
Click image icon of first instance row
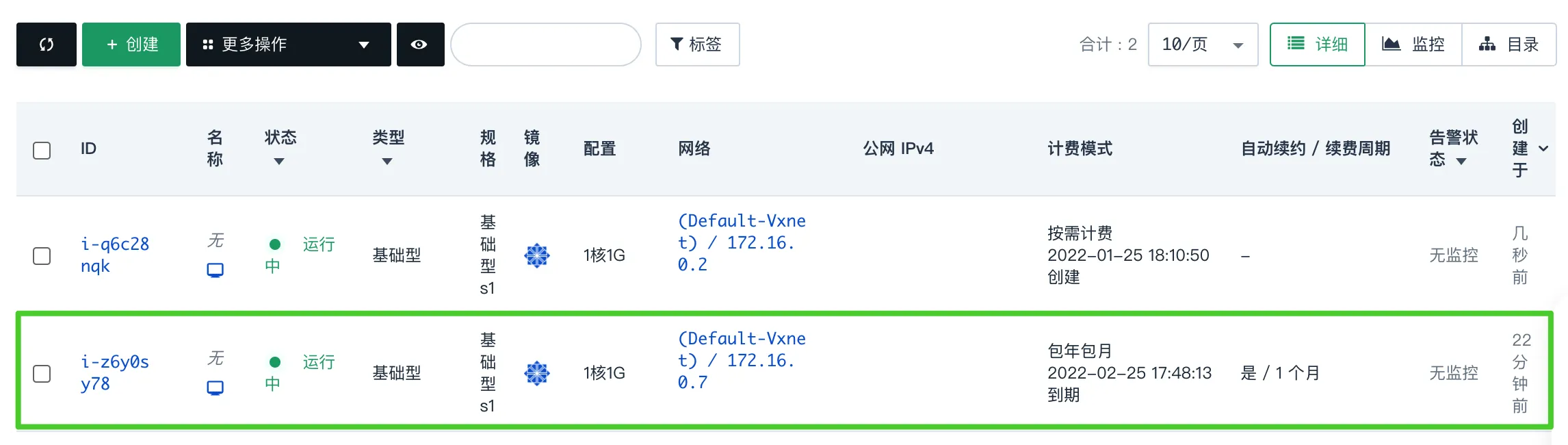[537, 255]
